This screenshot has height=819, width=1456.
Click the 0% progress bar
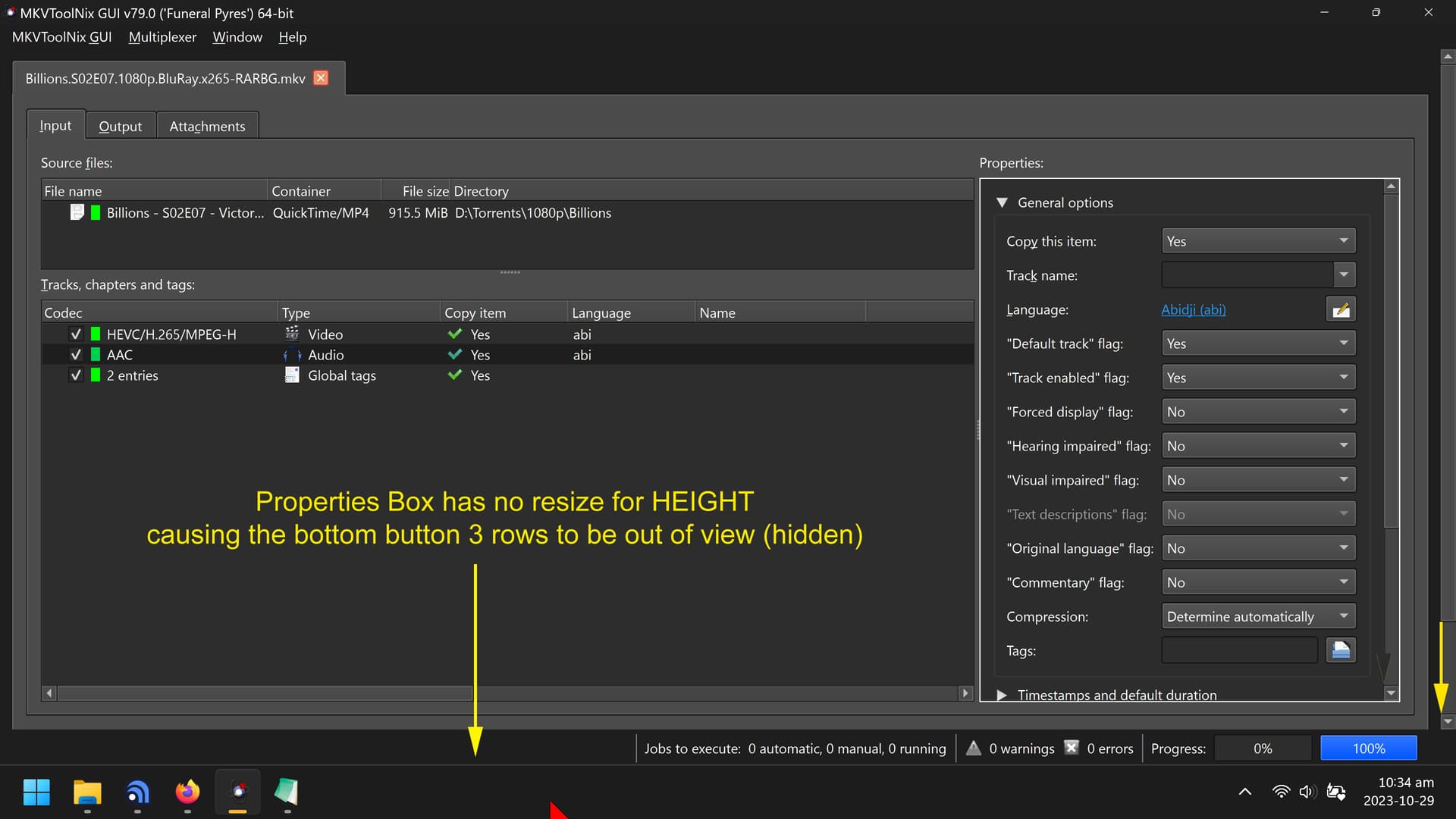[x=1263, y=748]
